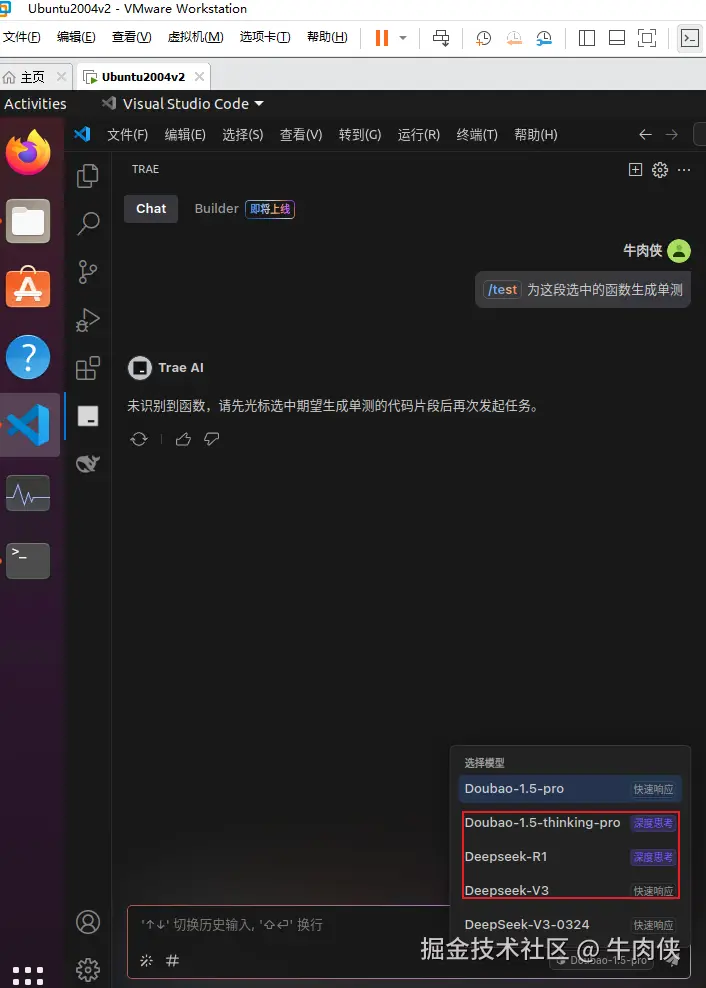Toggle VMware thumbnail bar view icon
Screen dimensions: 706x988
point(616,38)
